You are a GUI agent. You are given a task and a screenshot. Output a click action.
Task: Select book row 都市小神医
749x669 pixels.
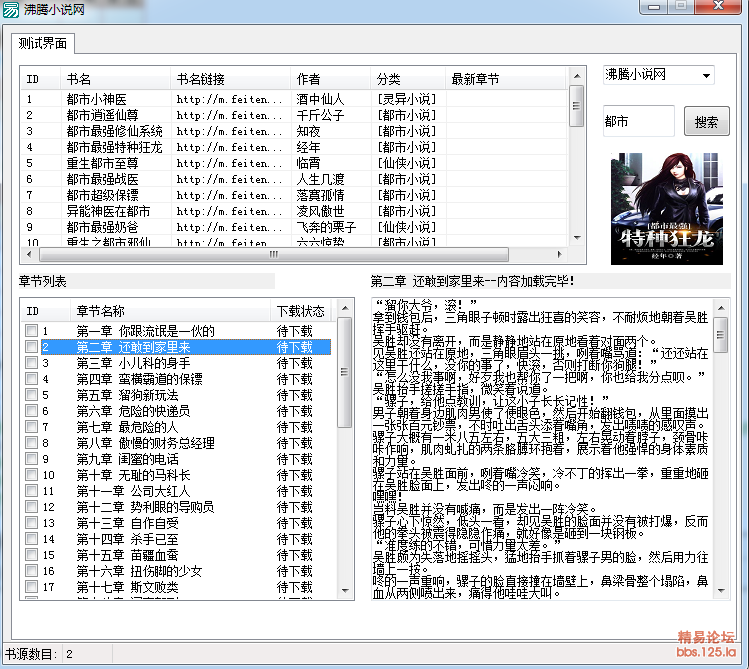(x=294, y=99)
